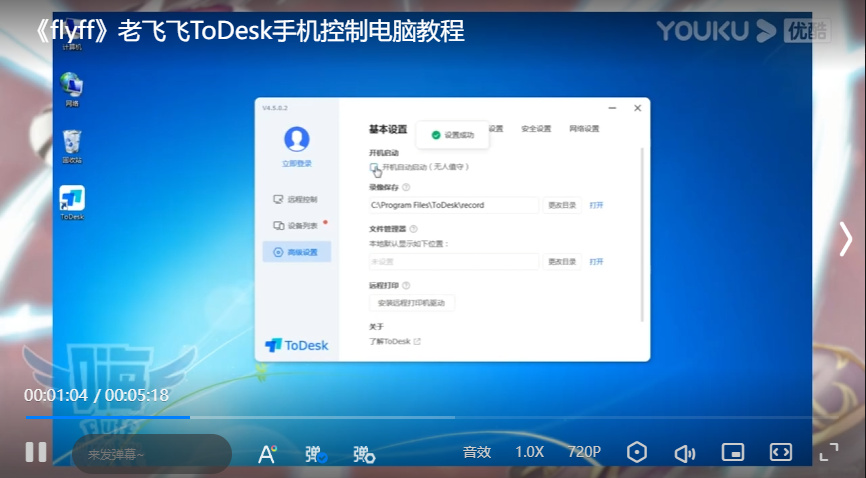
Task: Click 打开 link for file manager location
Action: click(596, 261)
